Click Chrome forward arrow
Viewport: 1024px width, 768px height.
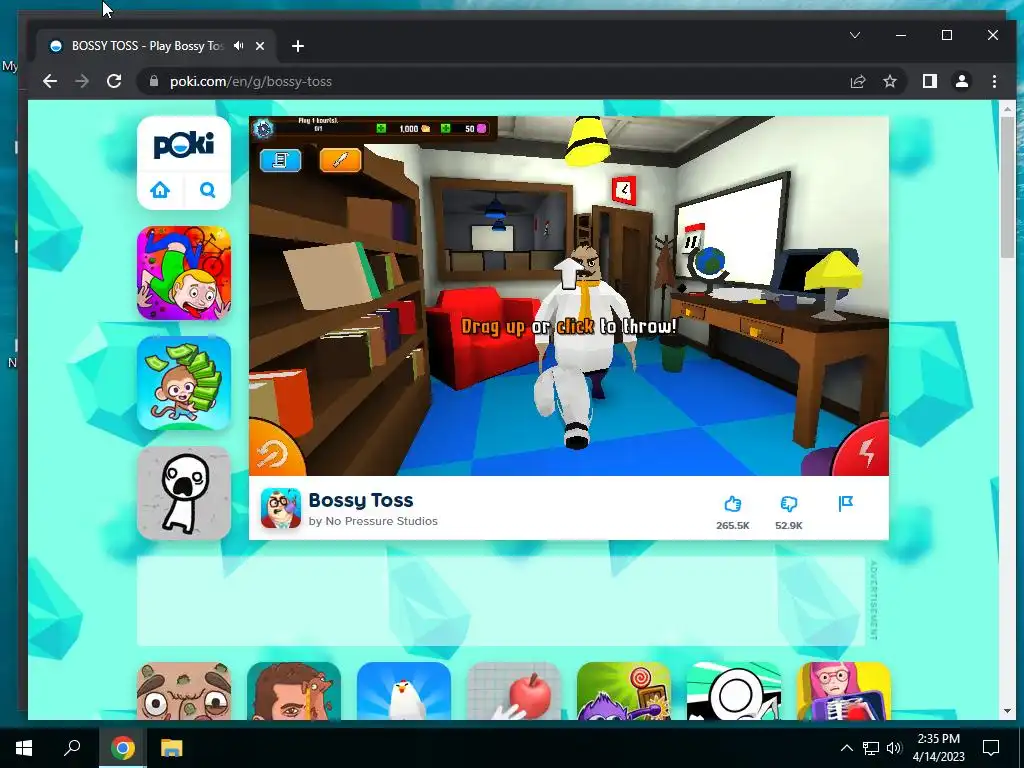tap(82, 82)
